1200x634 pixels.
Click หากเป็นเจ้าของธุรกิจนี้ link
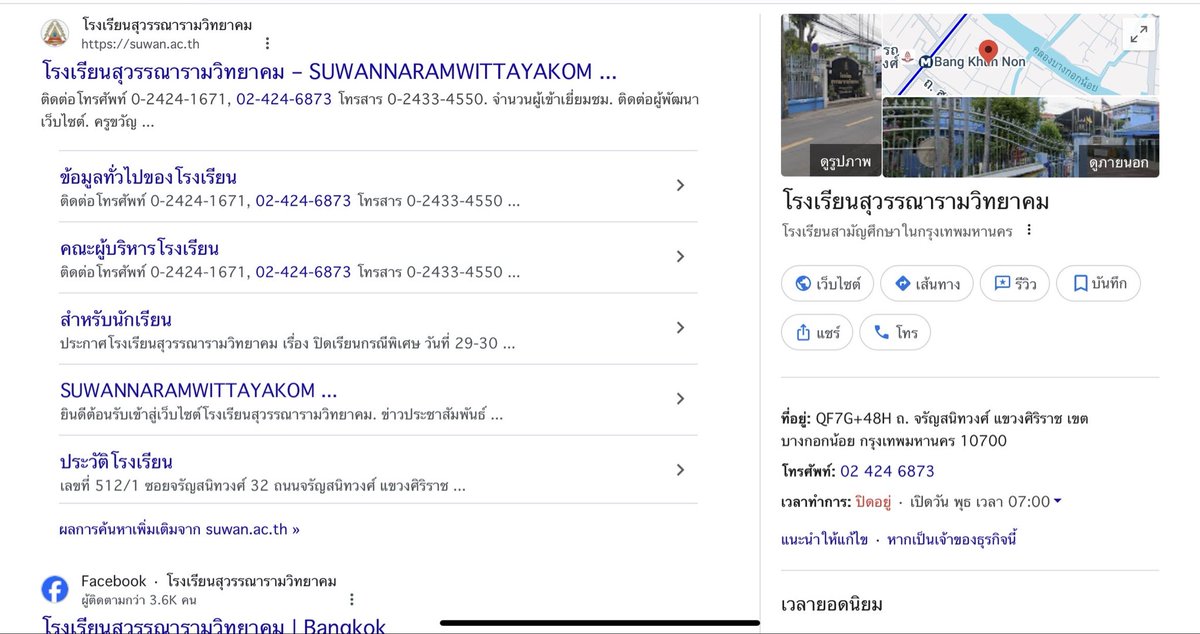[x=952, y=540]
